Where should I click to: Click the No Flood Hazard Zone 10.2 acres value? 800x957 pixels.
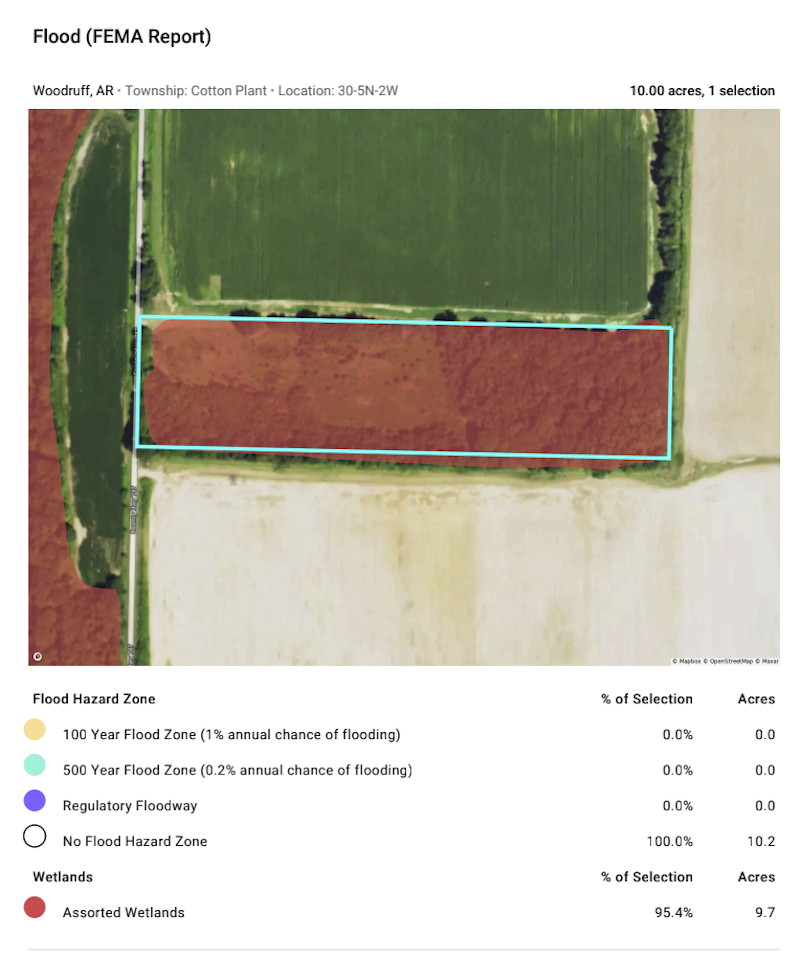click(764, 842)
